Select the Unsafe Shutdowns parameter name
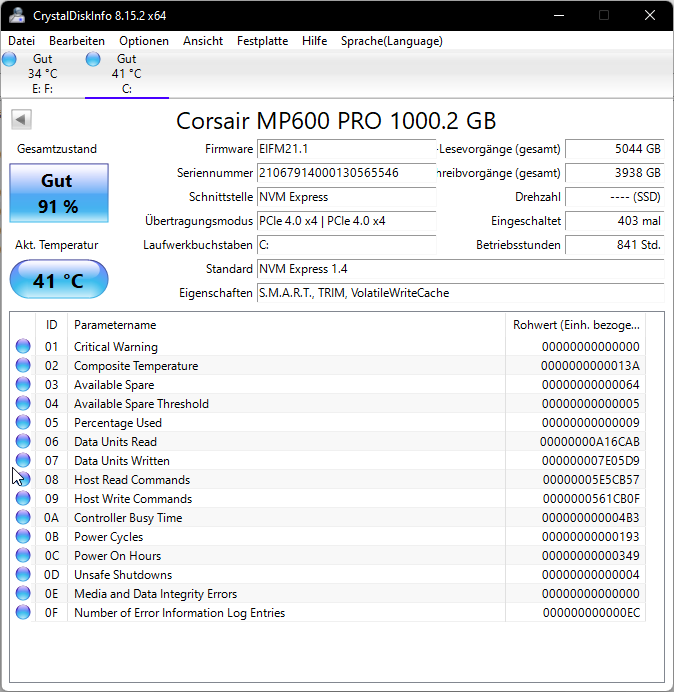The height and width of the screenshot is (692, 674). 123,575
